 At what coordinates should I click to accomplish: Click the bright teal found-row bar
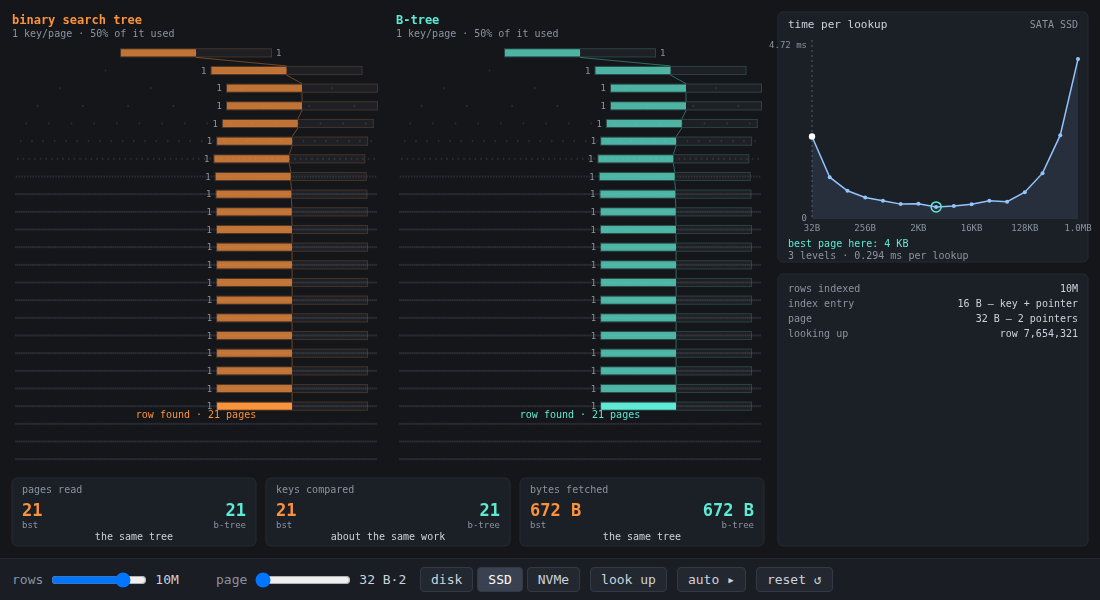638,406
